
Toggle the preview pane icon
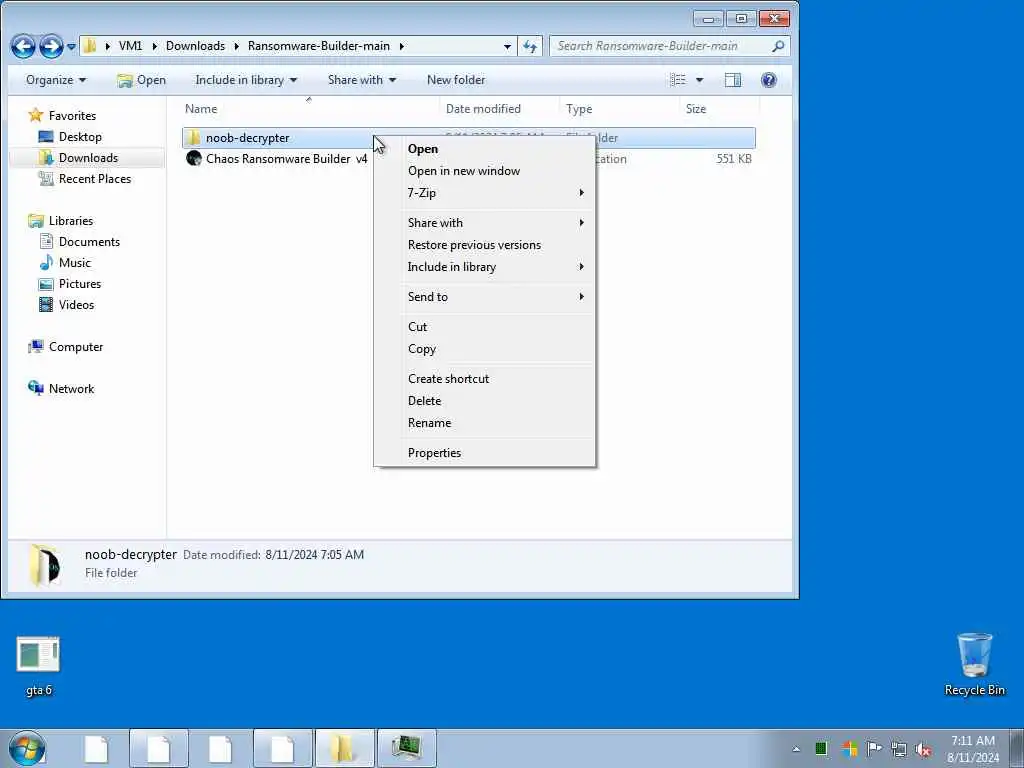(x=733, y=80)
